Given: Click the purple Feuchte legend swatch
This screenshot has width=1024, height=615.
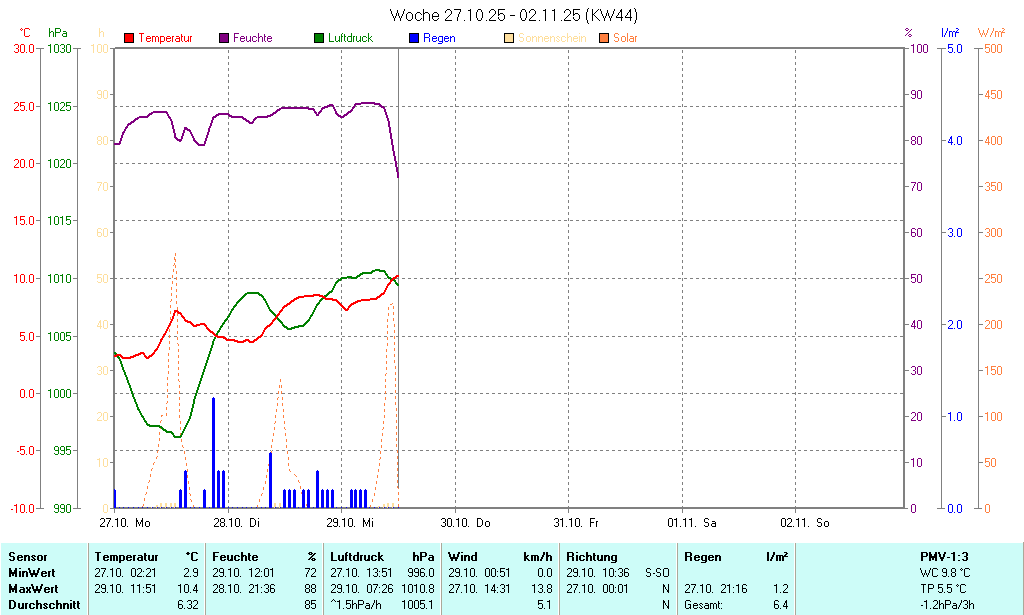Looking at the screenshot, I should (x=224, y=38).
